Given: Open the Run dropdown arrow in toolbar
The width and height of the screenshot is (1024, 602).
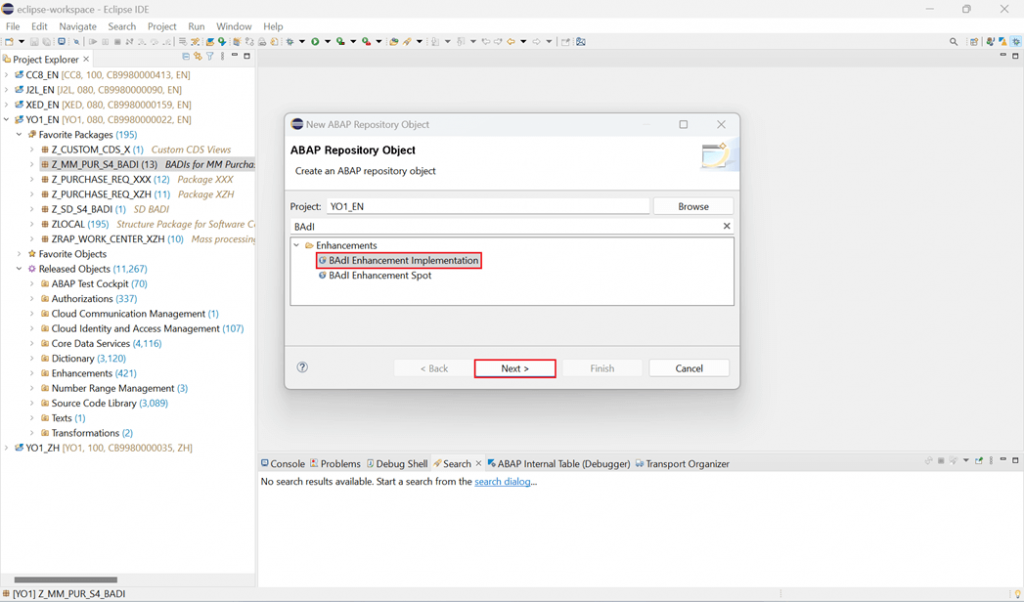Looking at the screenshot, I should (327, 42).
